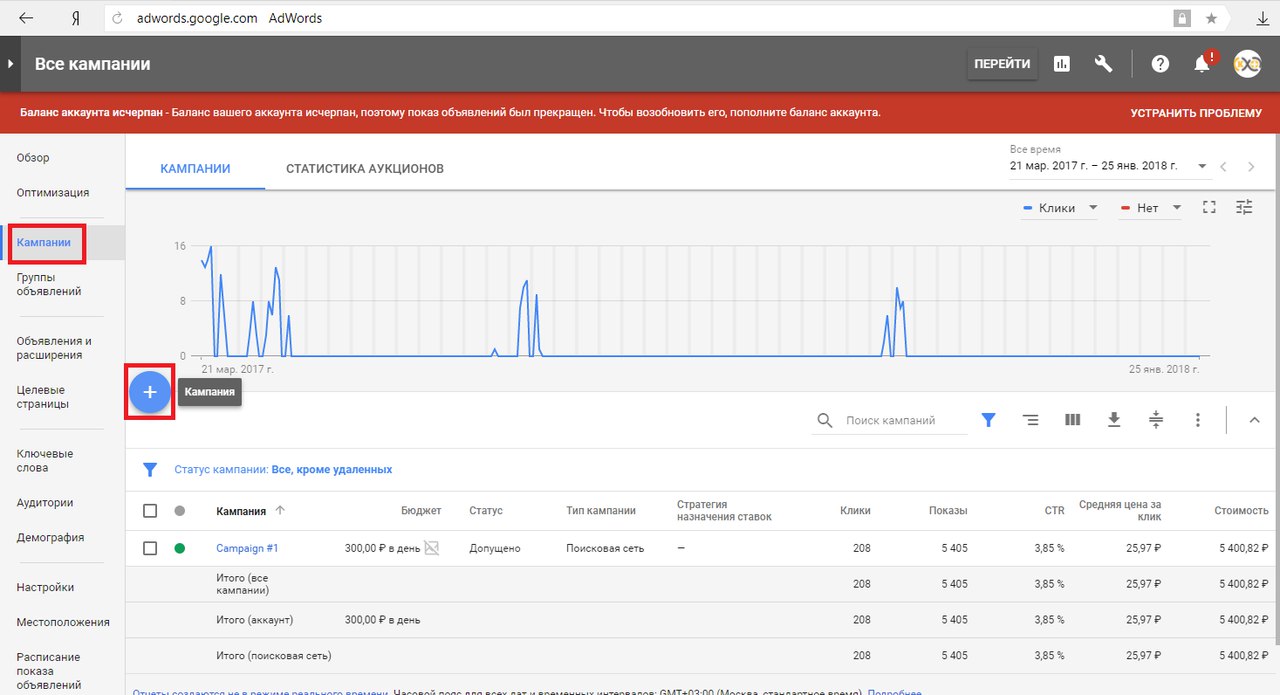Click the Подробнее link at the bottom
Image resolution: width=1280 pixels, height=695 pixels.
coord(895,691)
